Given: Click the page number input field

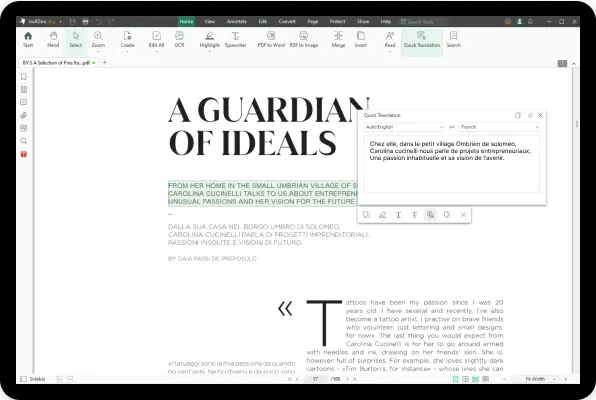Looking at the screenshot, I should [315, 379].
